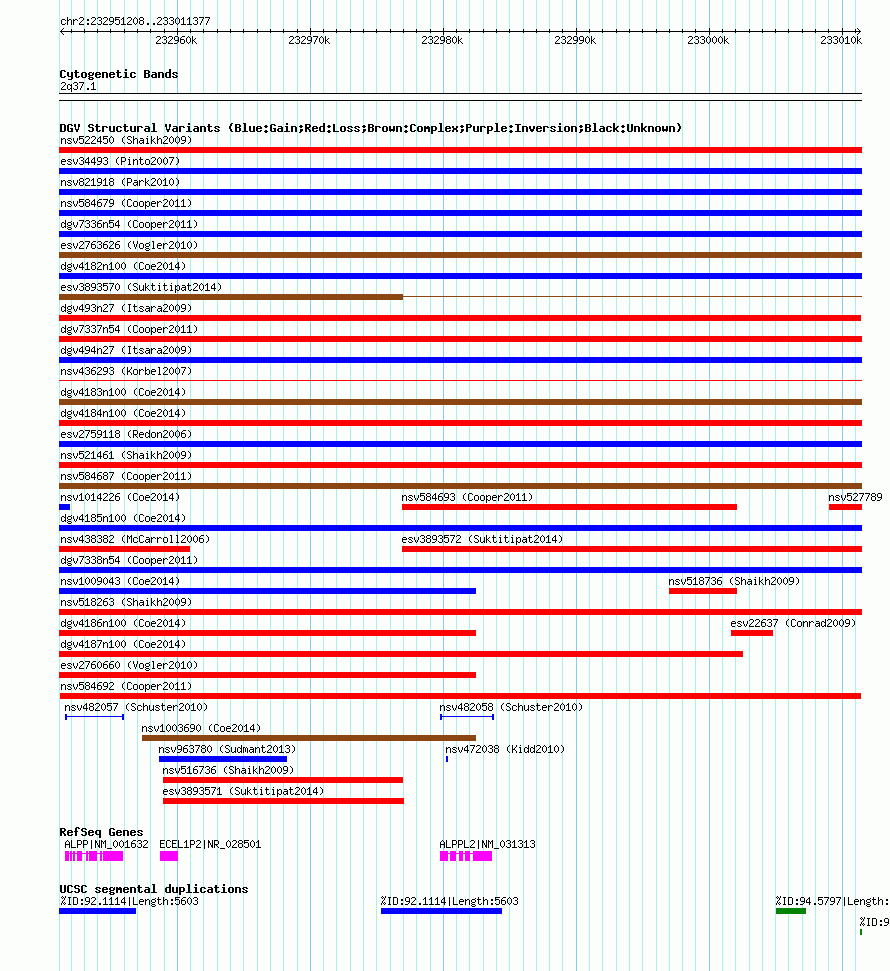Select nsv963780 (Sudmant2013) label

point(227,750)
